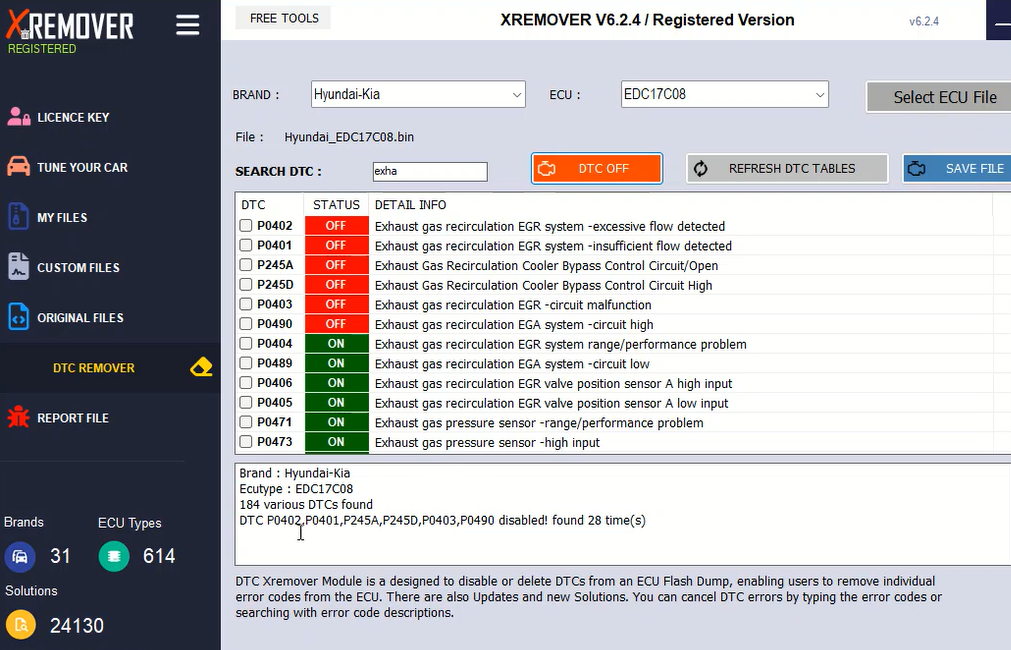This screenshot has width=1011, height=650.
Task: Tick the P0401 checkbox
Action: coord(246,245)
